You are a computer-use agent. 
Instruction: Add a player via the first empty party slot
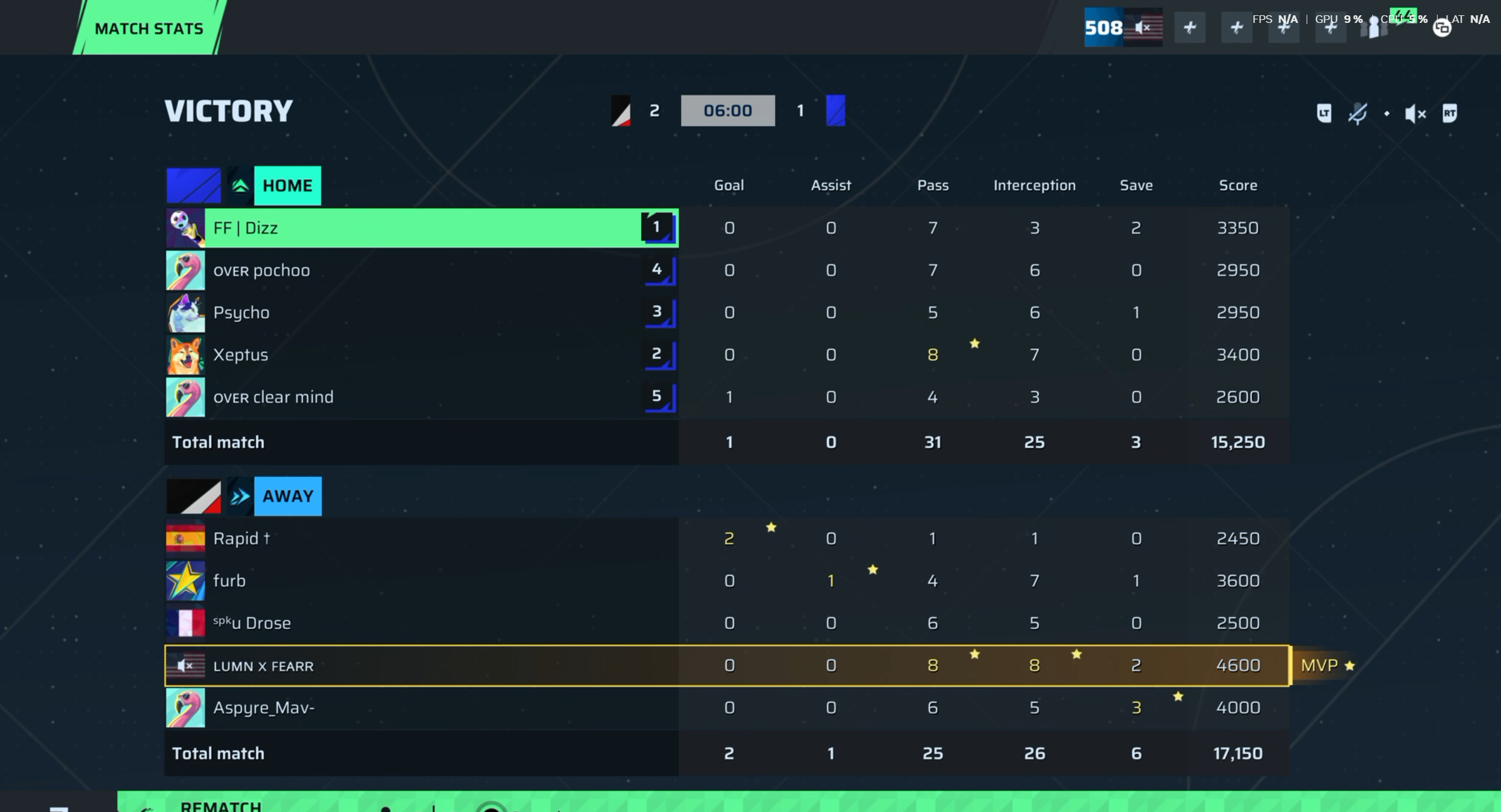coord(1190,27)
